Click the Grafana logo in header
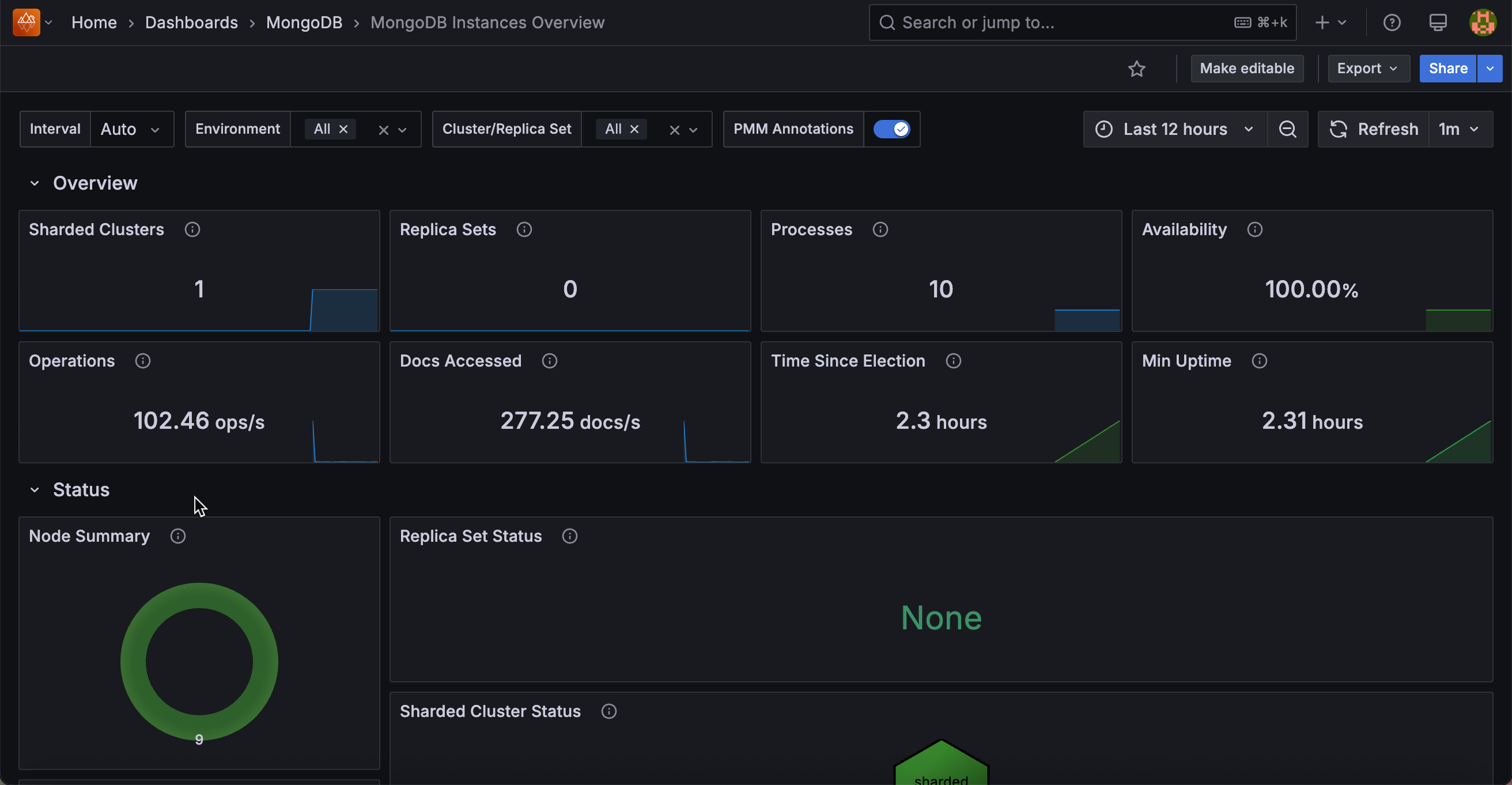 26,22
